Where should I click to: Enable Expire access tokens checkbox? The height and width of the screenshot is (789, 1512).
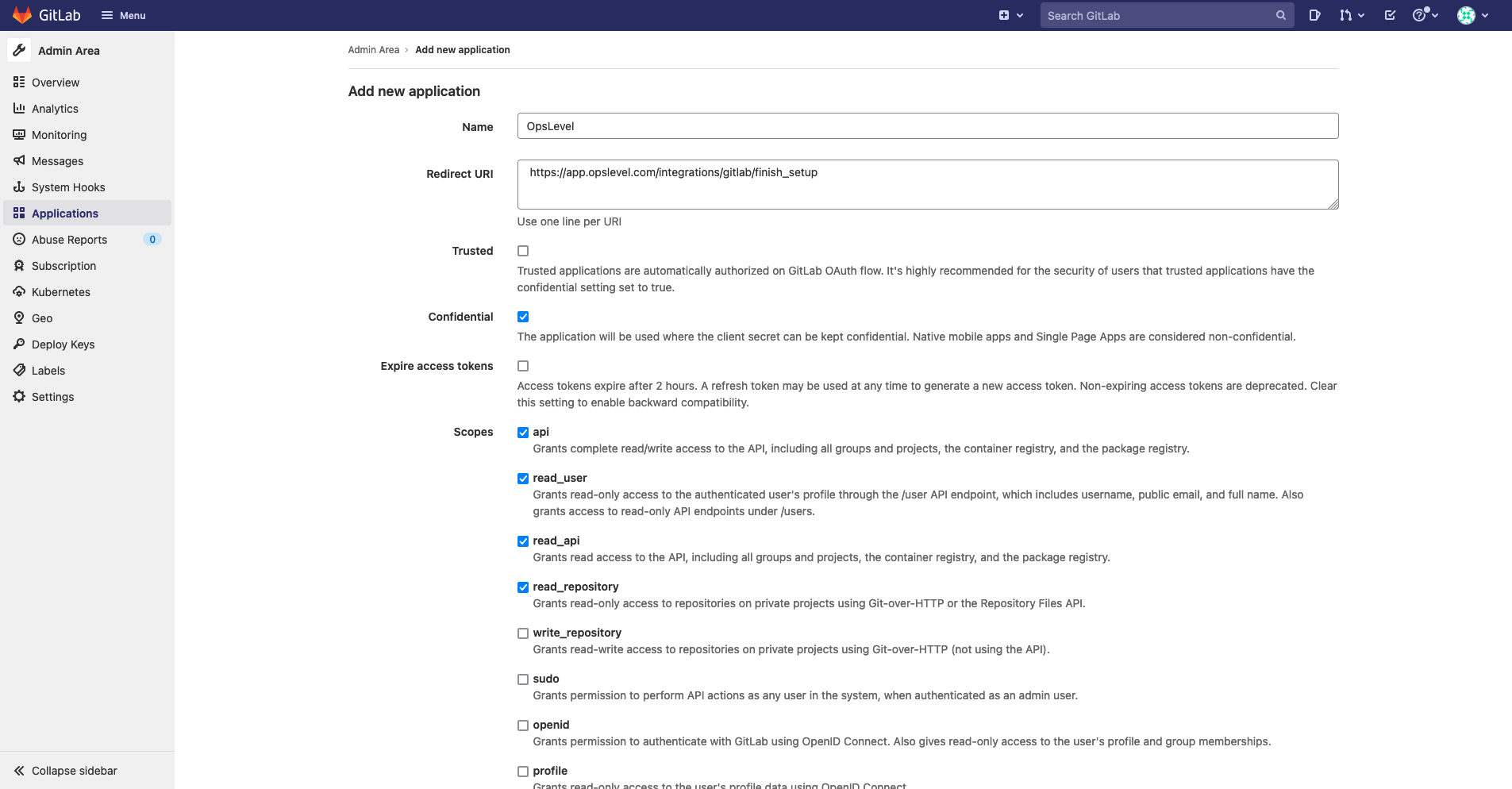point(523,366)
